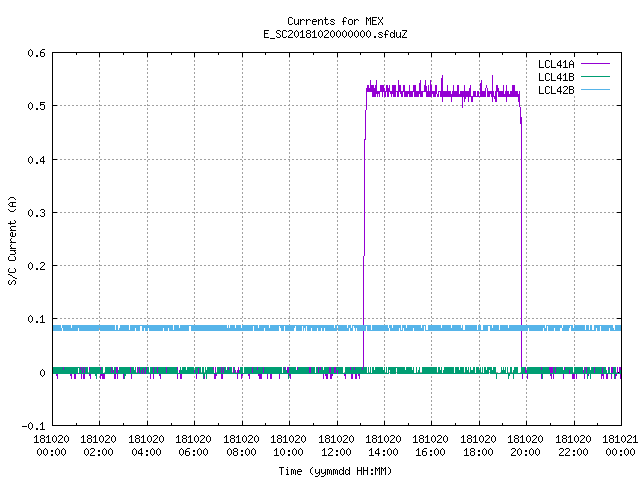The width and height of the screenshot is (640, 480).
Task: Click the -0.1 y-axis tick label
Action: click(33, 426)
